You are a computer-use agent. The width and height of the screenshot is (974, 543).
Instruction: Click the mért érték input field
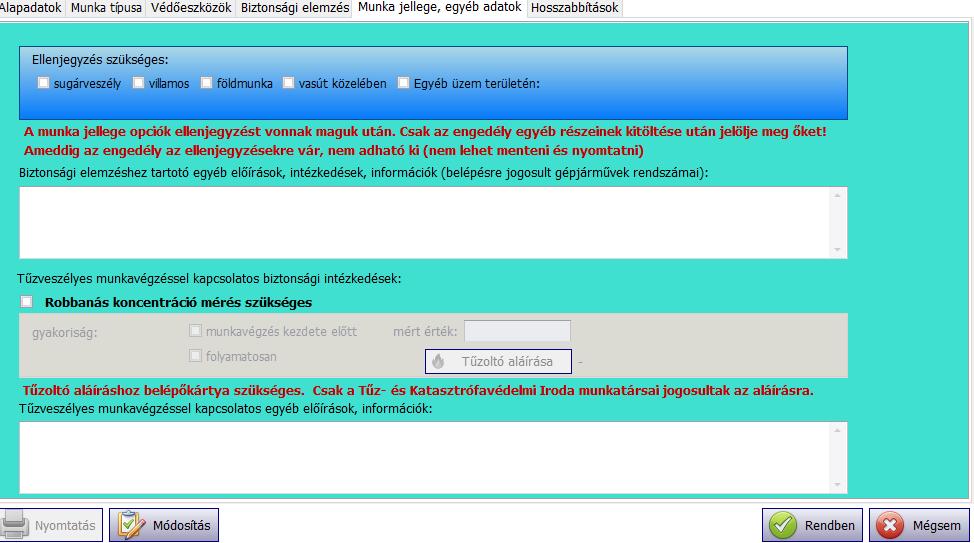[x=517, y=331]
